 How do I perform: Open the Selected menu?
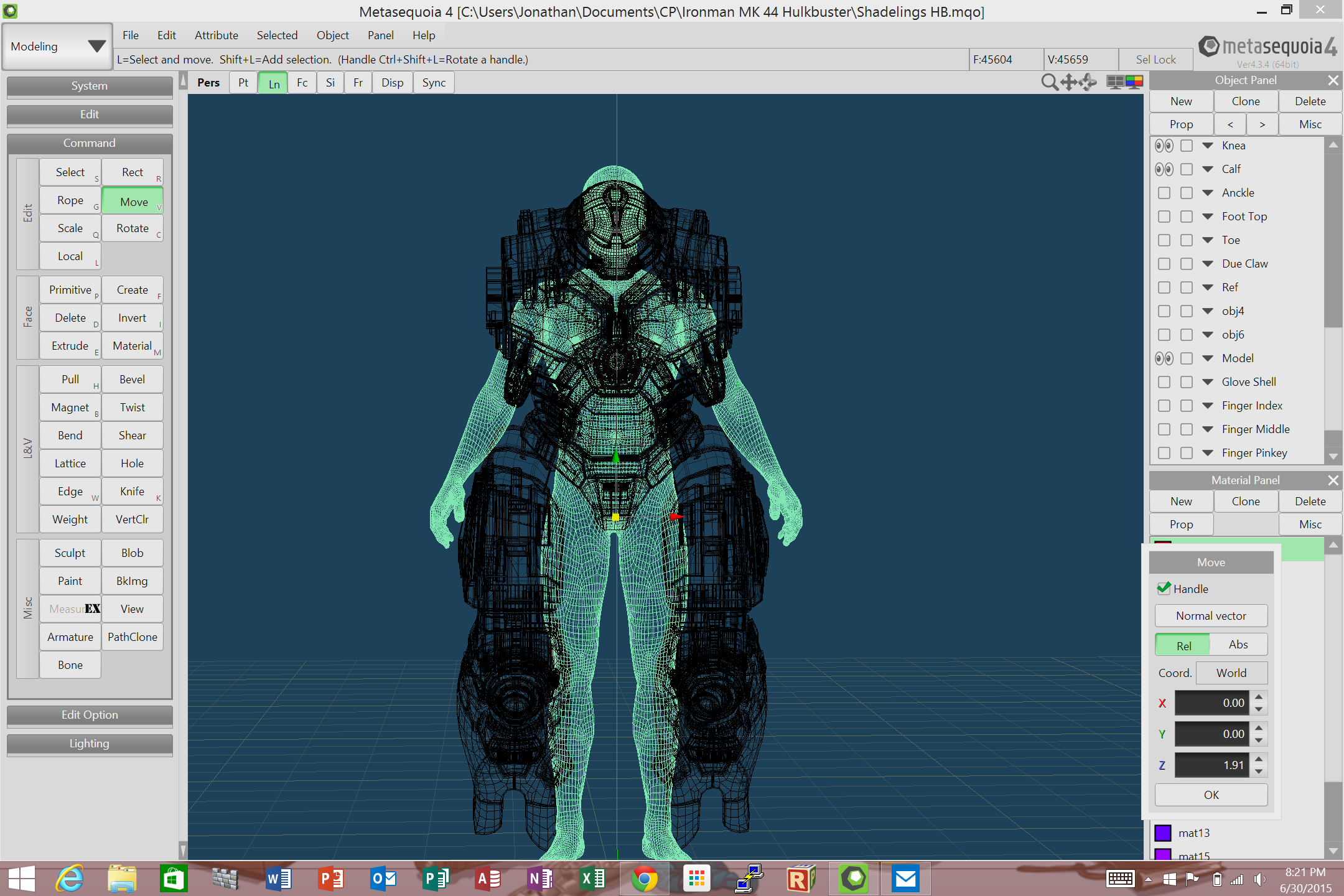pyautogui.click(x=277, y=35)
